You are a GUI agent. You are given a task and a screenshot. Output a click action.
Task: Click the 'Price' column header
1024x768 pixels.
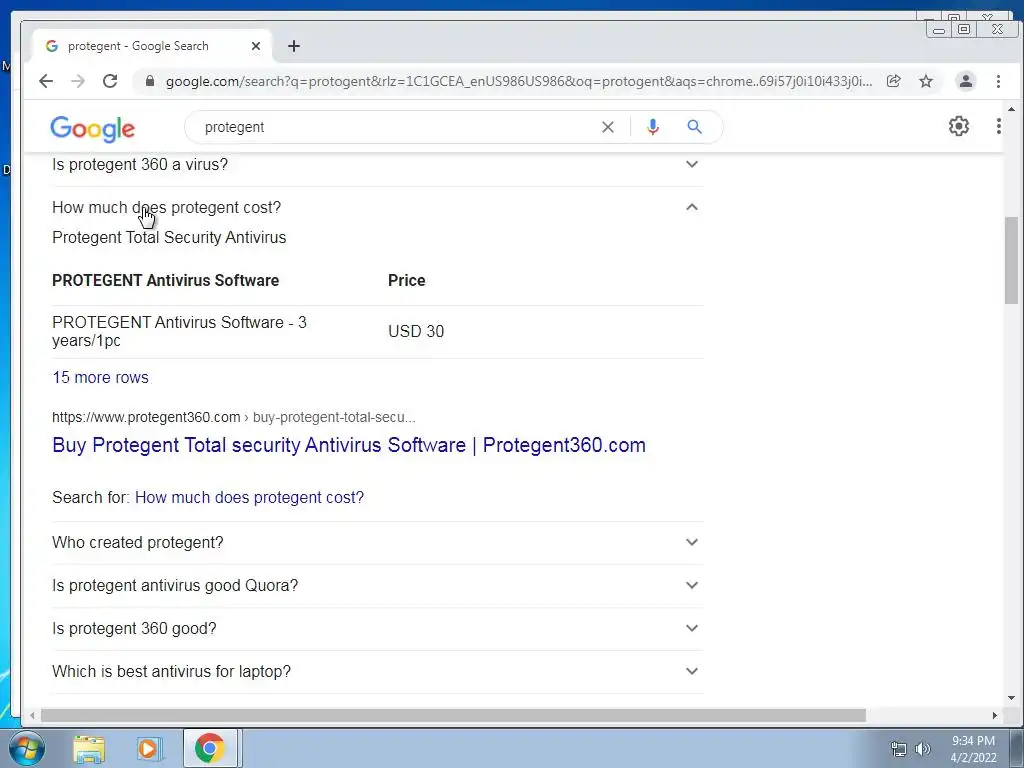(x=406, y=281)
